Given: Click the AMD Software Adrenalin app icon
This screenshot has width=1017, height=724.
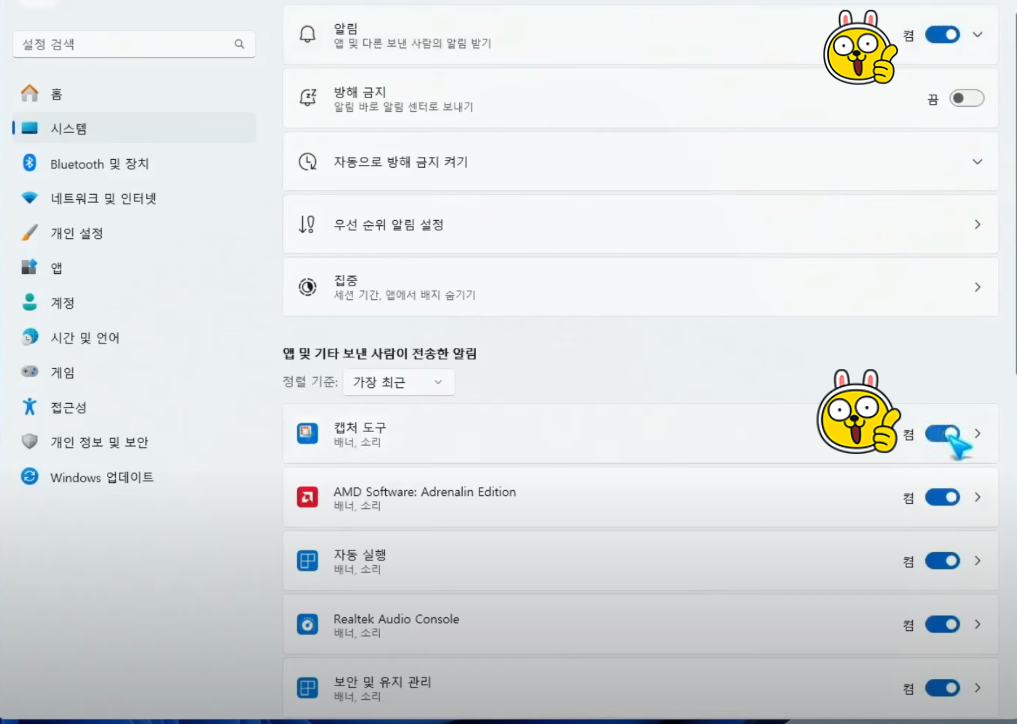Looking at the screenshot, I should tap(307, 498).
